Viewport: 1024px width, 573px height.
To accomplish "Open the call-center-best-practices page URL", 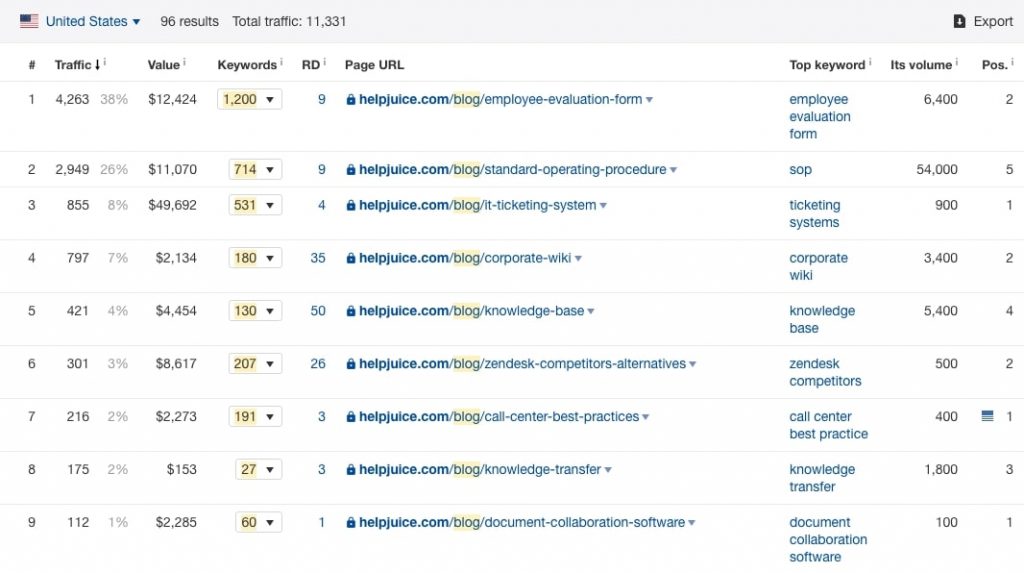I will 499,417.
